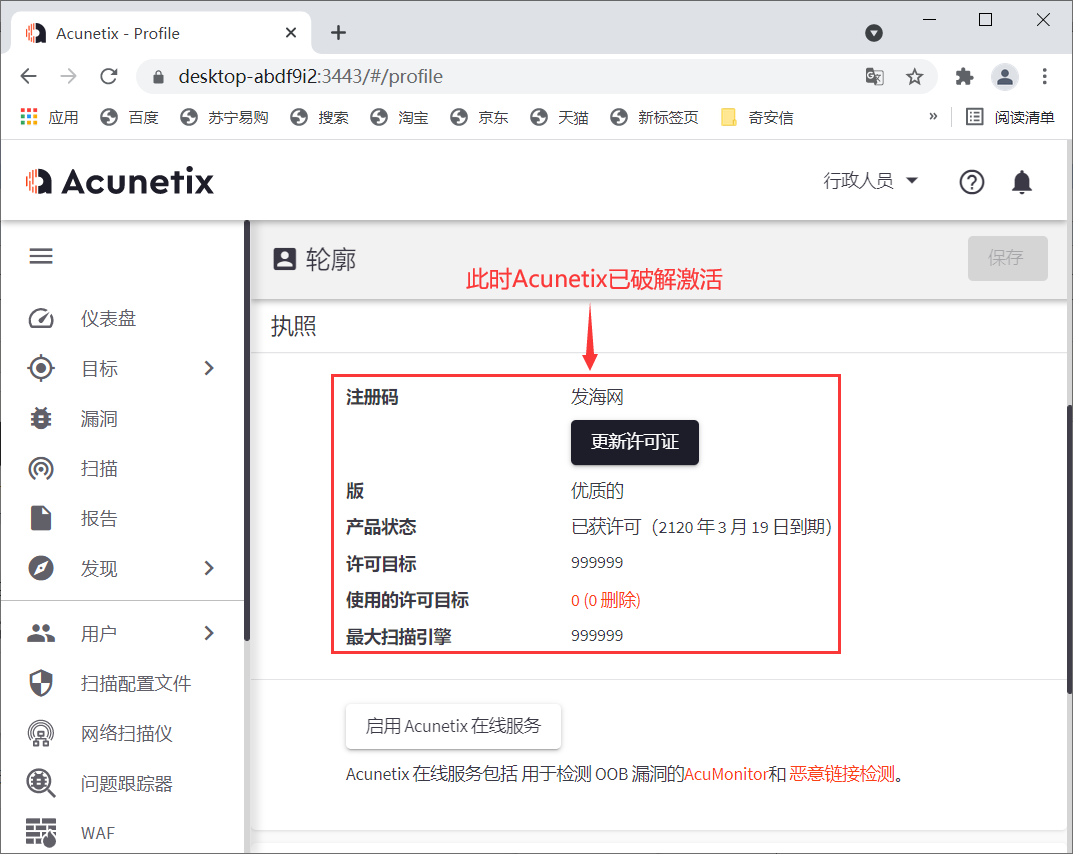
Task: Click the 0 (0 删除) used targets link
Action: tap(606, 600)
